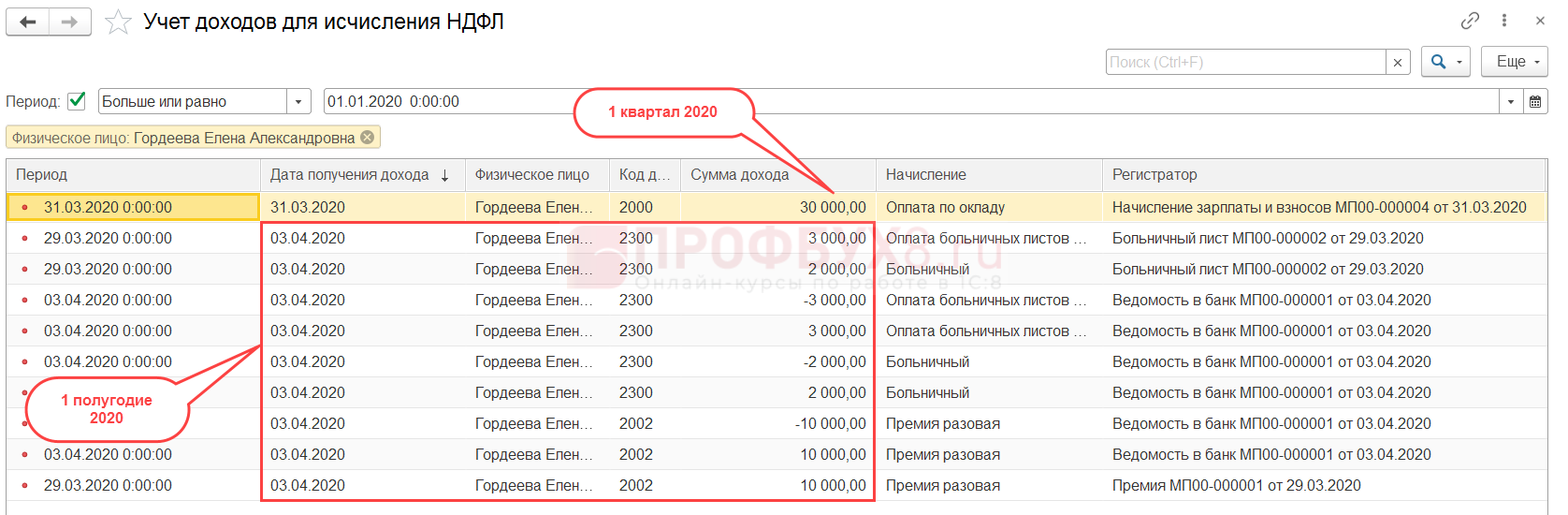Open the calendar date picker icon

(x=1535, y=101)
